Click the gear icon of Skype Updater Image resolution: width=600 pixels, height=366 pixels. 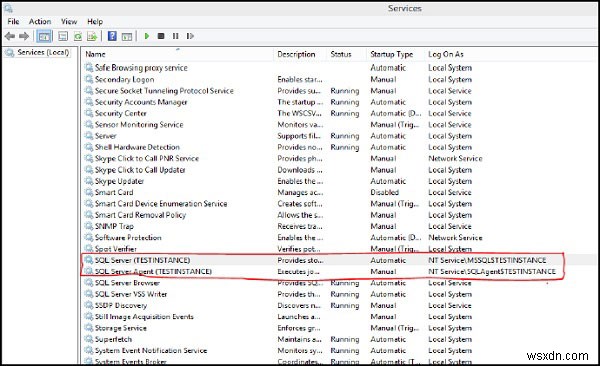pyautogui.click(x=89, y=181)
